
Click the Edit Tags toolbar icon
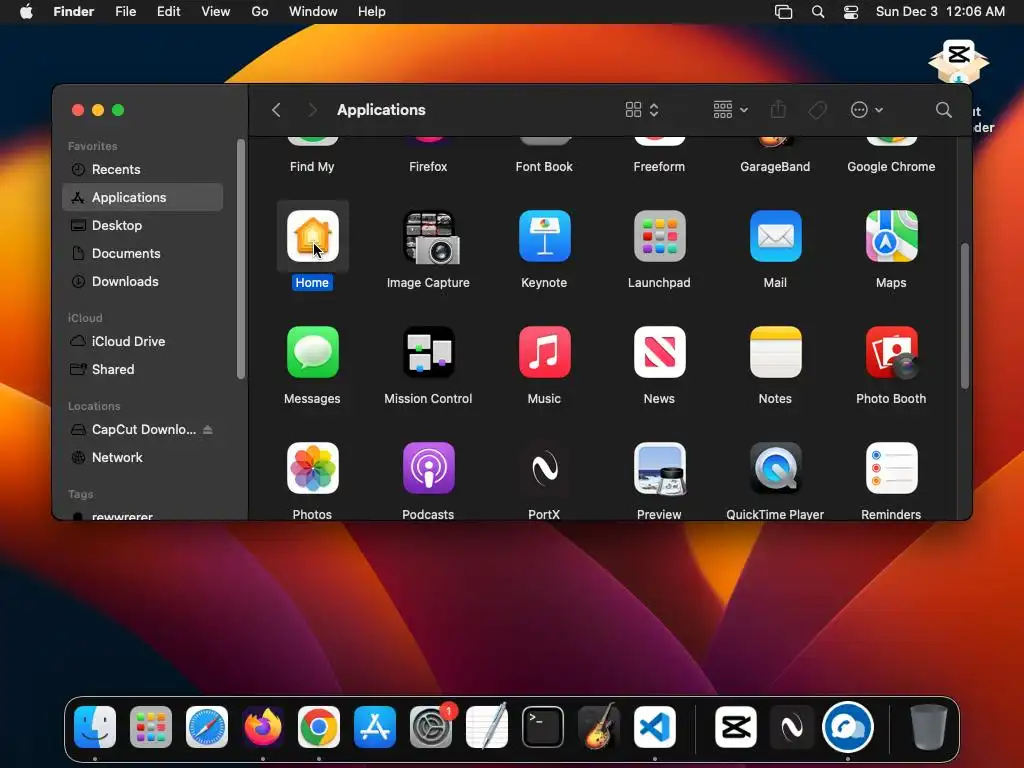coord(817,110)
